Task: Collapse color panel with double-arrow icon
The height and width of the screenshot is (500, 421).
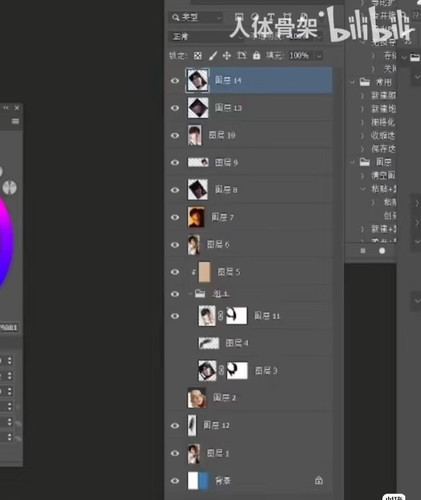Action: click(6, 108)
